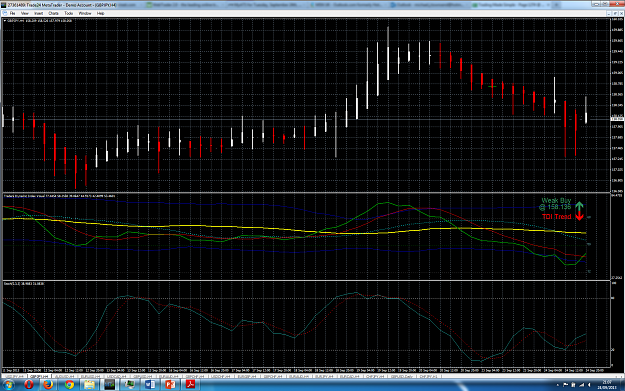Image resolution: width=625 pixels, height=391 pixels.
Task: Open the Insert menu
Action: 38,13
